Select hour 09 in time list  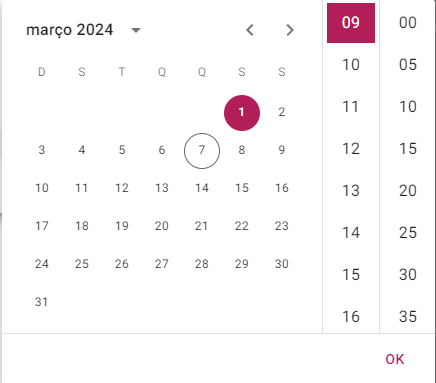[x=351, y=23]
